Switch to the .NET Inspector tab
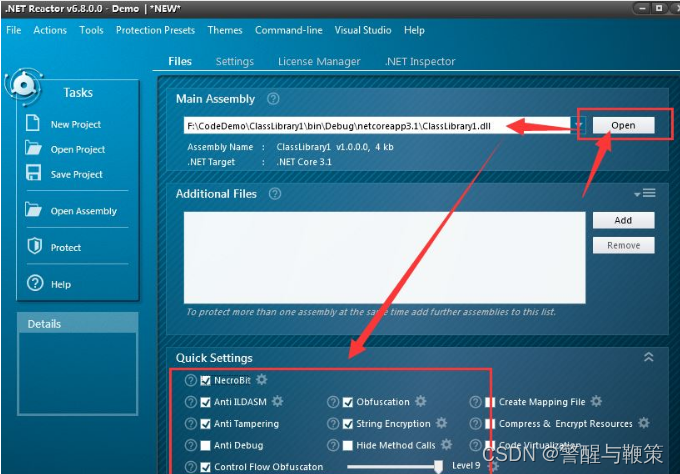Viewport: 680px width, 474px height. (x=420, y=61)
